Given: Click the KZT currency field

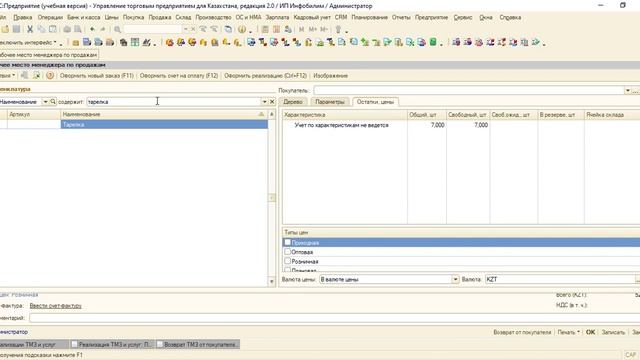Looking at the screenshot, I should [x=559, y=280].
